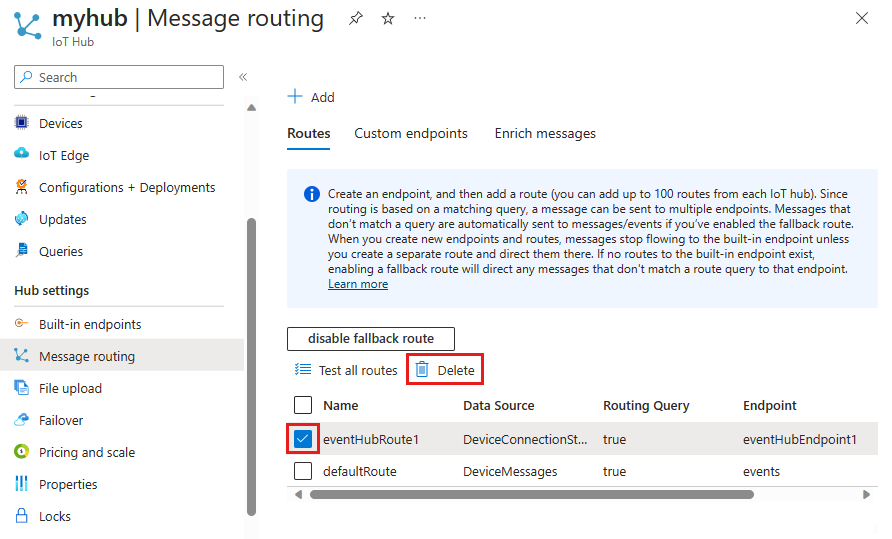This screenshot has height=539, width=892.
Task: Switch to the Enrich messages tab
Action: [545, 133]
